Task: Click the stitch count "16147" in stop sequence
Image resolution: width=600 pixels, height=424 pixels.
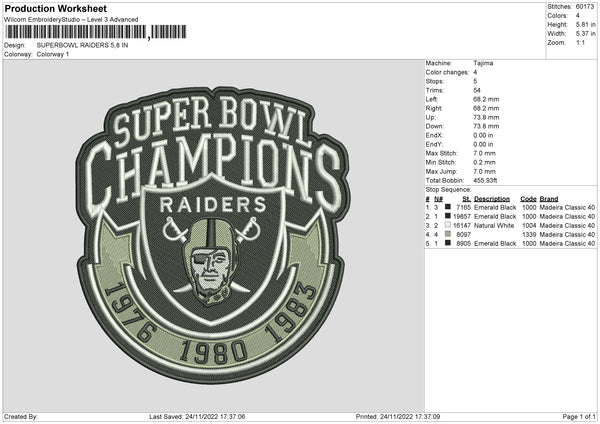Action: point(462,225)
